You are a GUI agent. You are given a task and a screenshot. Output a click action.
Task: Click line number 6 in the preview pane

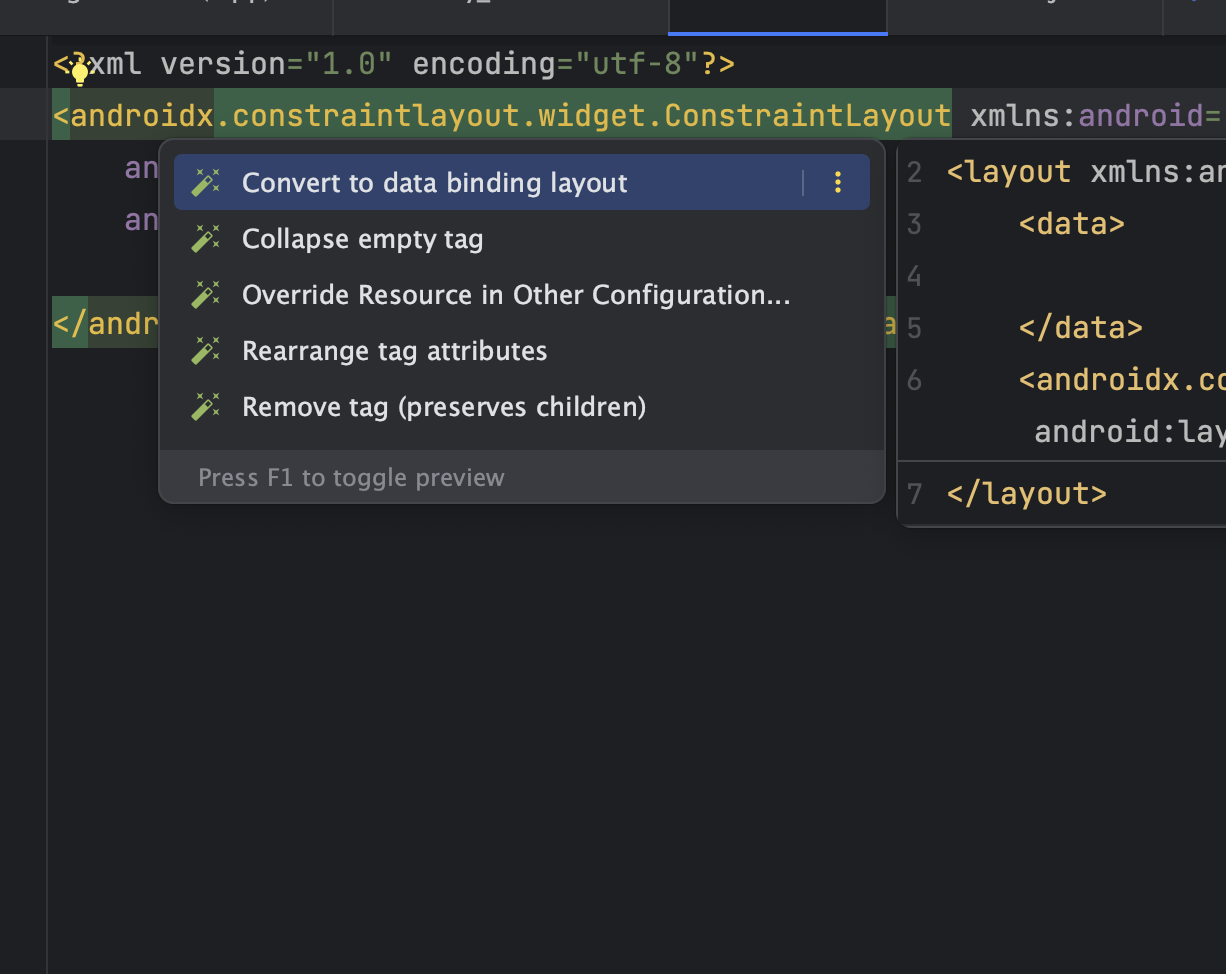[914, 380]
